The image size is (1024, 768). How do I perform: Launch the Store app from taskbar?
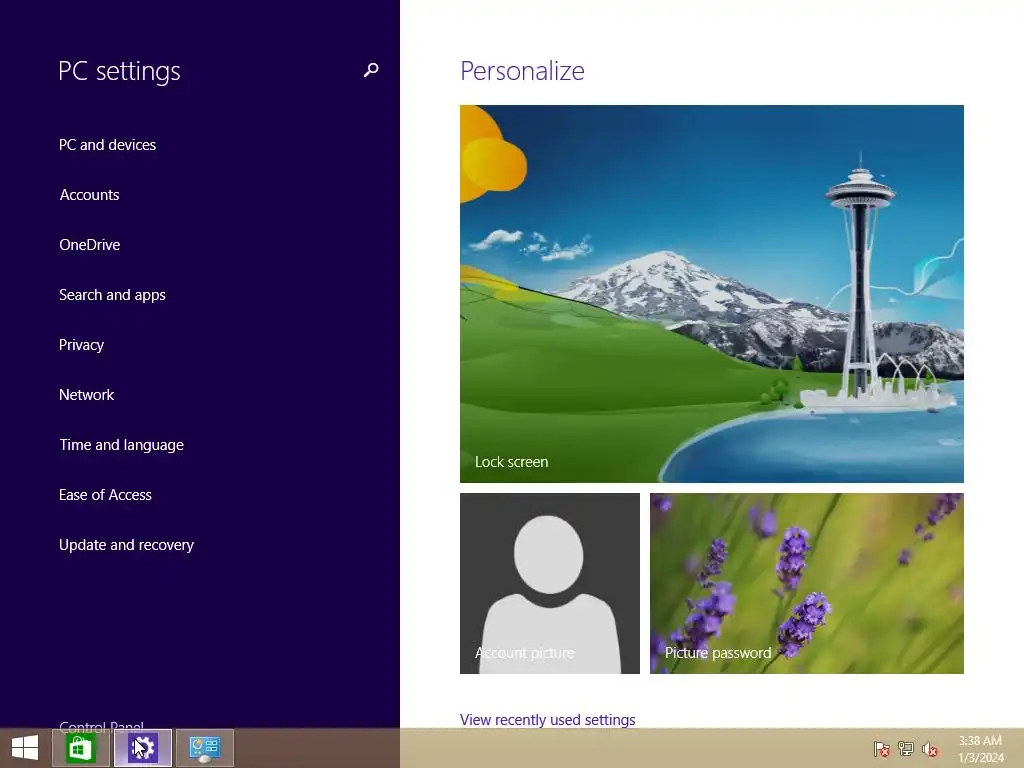click(x=80, y=748)
